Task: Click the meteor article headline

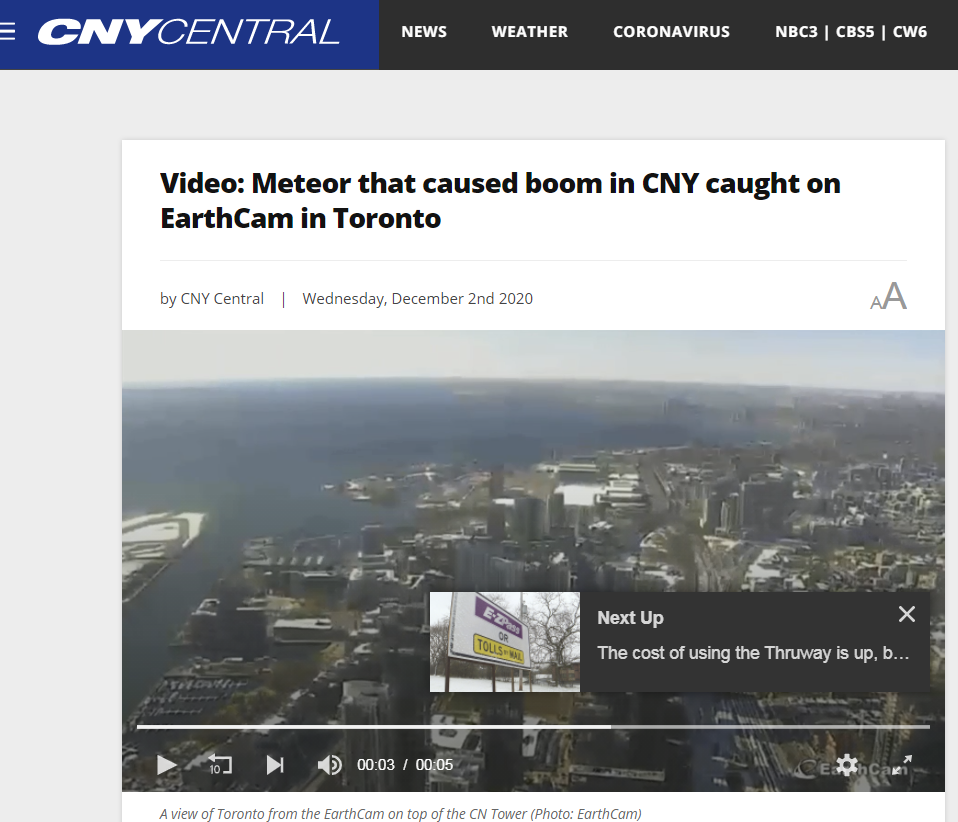Action: click(500, 200)
